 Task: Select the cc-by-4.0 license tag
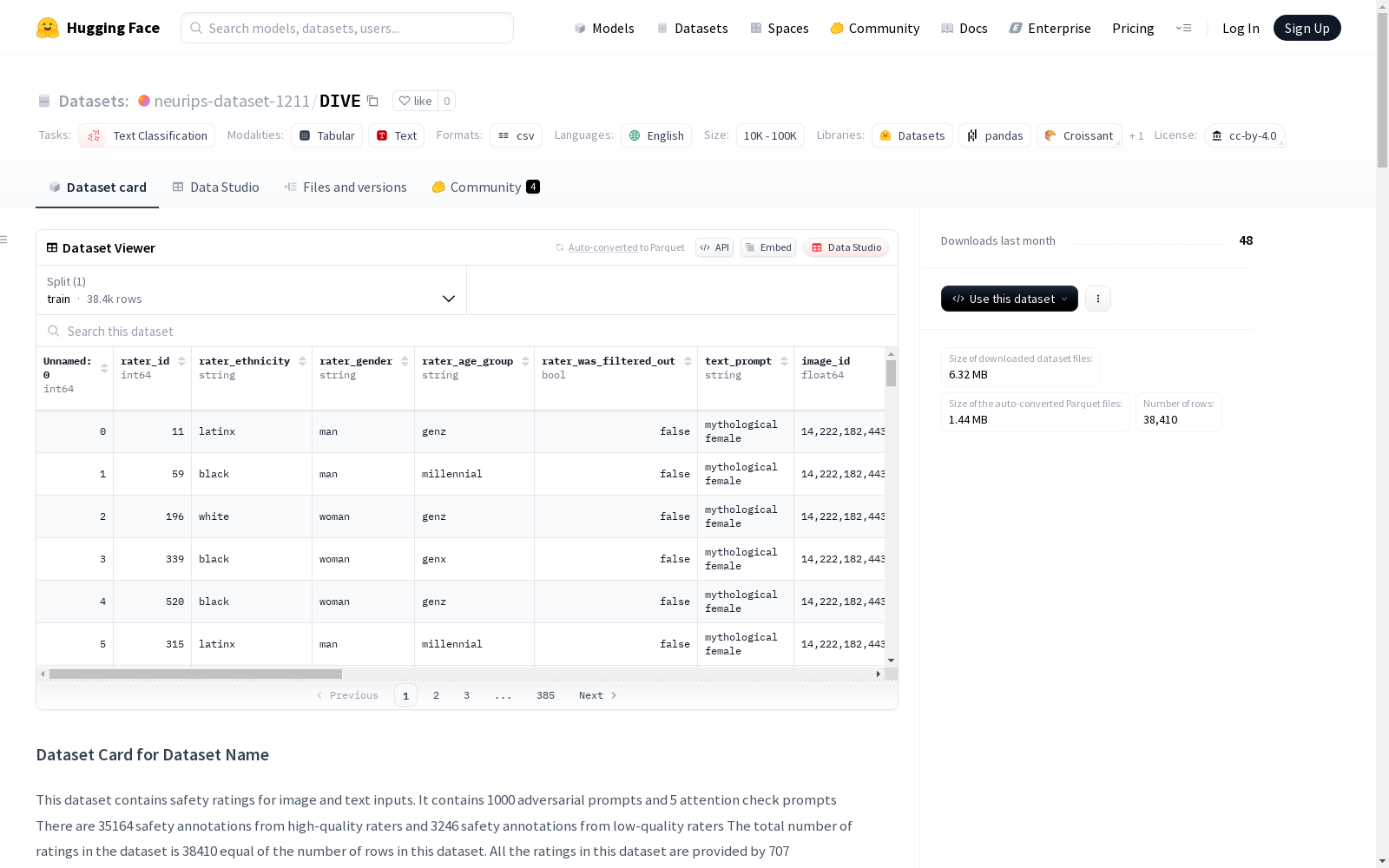(x=1245, y=135)
